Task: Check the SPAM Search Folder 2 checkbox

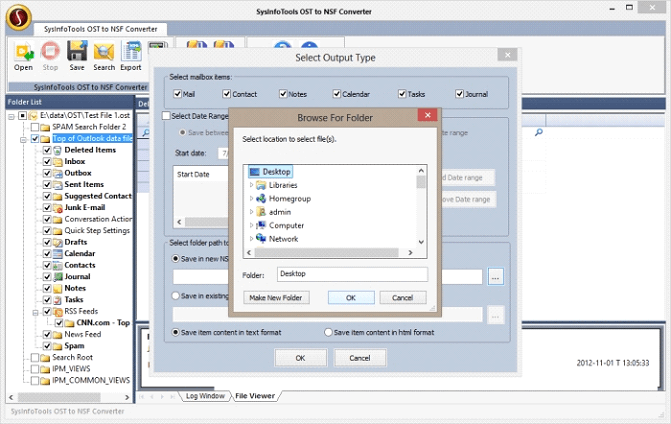Action: pyautogui.click(x=35, y=127)
